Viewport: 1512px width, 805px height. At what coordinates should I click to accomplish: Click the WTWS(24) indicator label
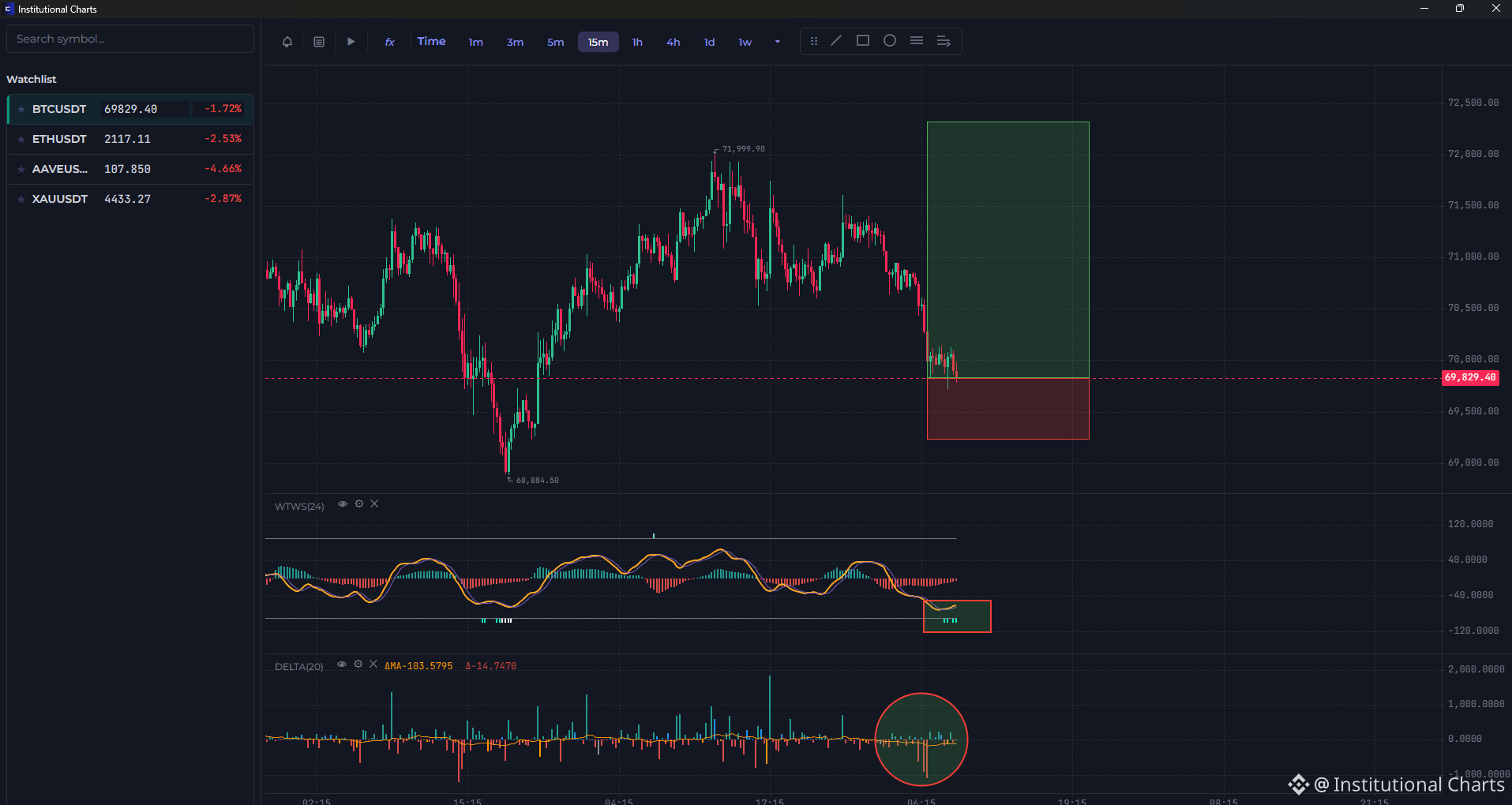click(299, 506)
